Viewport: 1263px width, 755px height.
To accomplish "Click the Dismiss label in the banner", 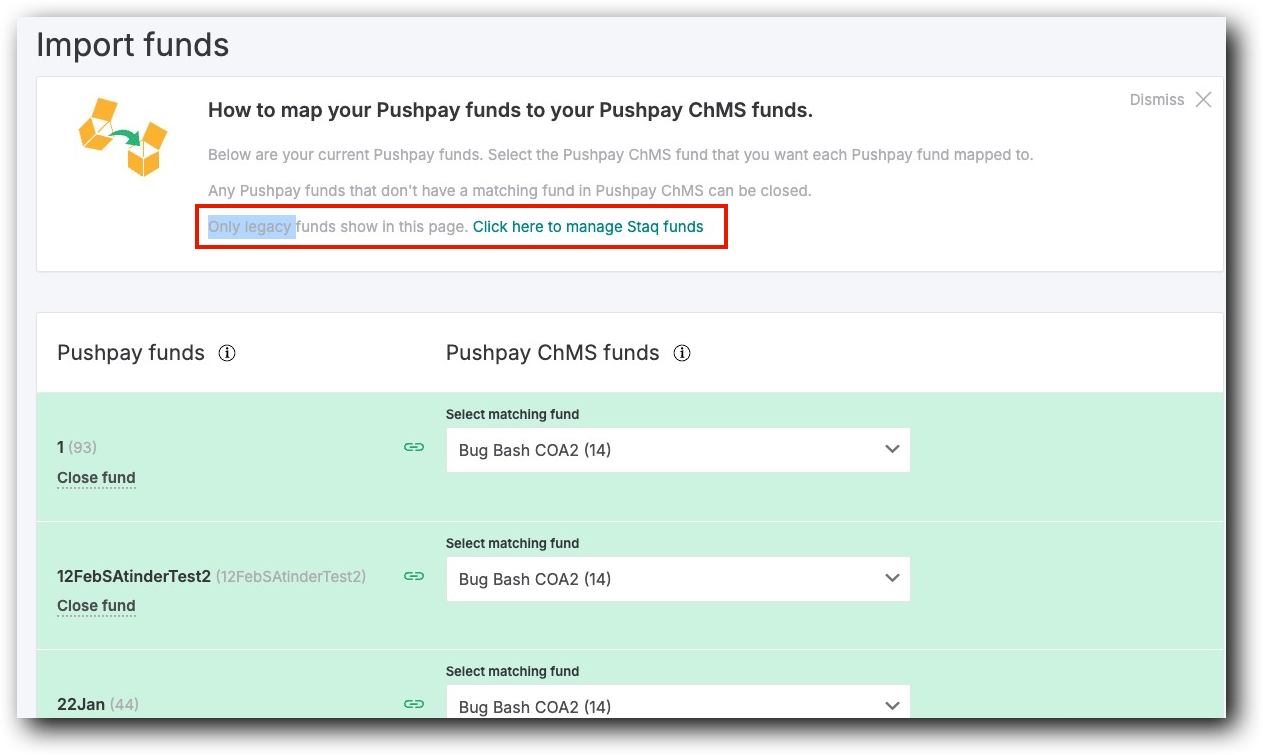I will [x=1157, y=99].
